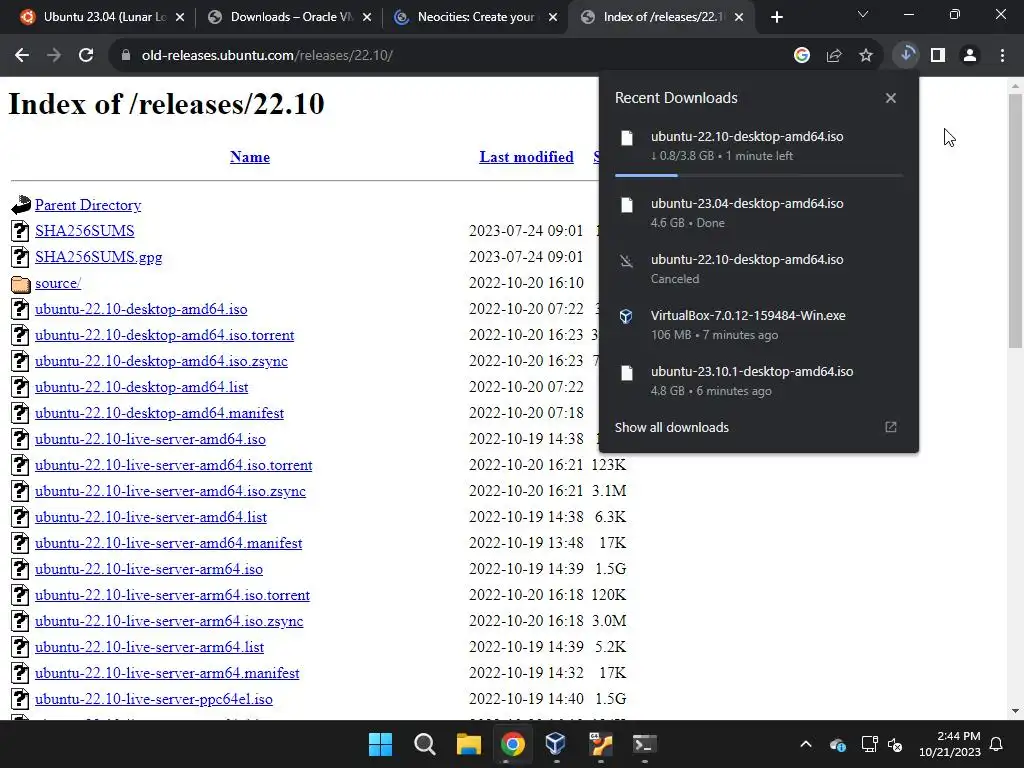
Task: Open ubuntu-22.10-live-server-ppc64el.iso link
Action: [153, 699]
